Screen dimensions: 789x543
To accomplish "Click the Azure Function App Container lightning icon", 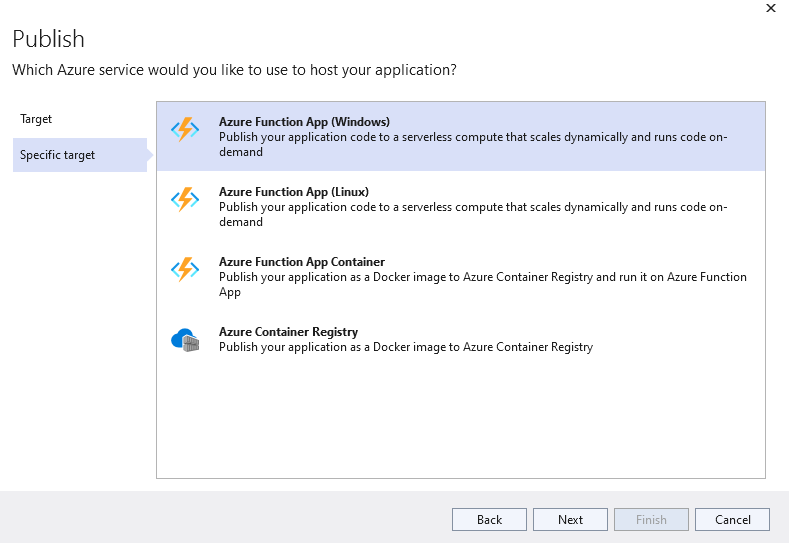I will [185, 270].
